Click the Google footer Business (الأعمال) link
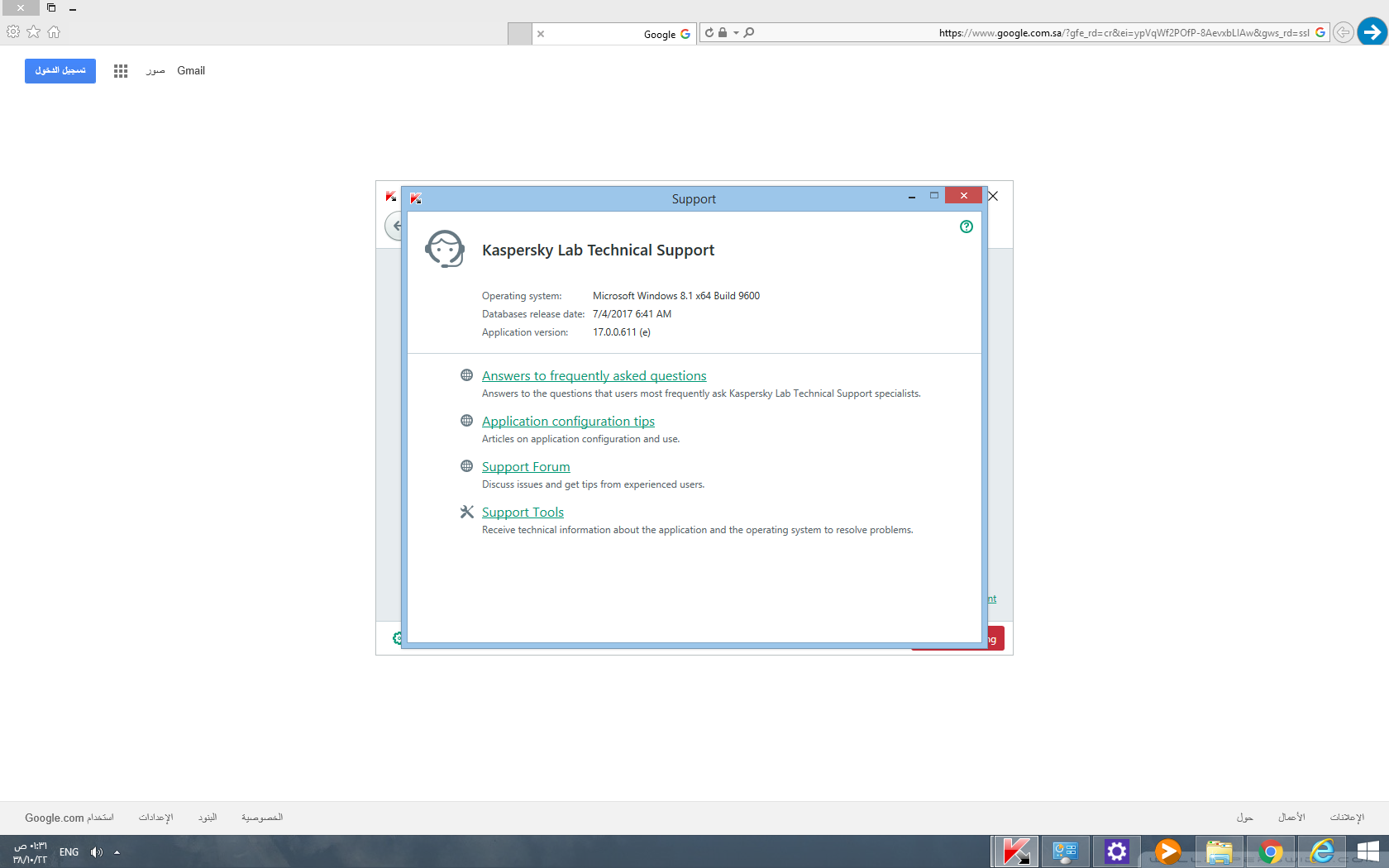 click(x=1291, y=818)
